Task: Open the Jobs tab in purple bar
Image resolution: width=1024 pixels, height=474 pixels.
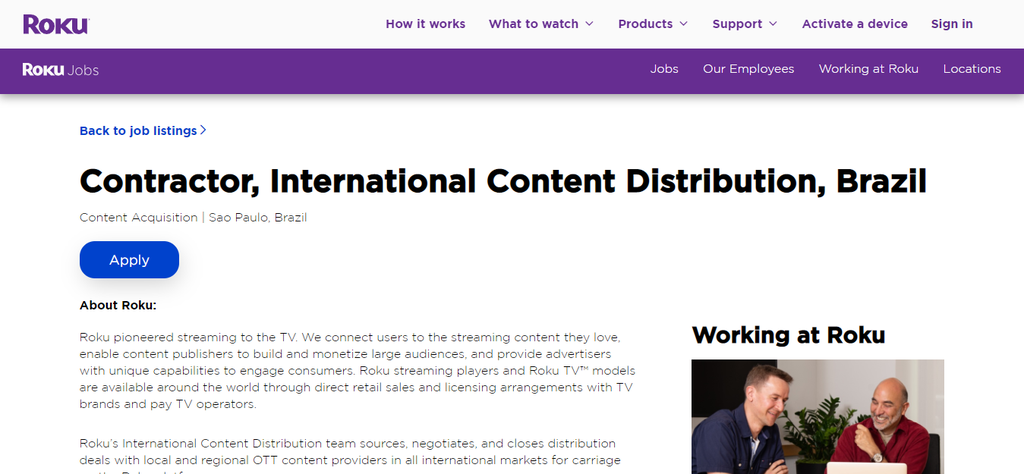Action: coord(664,69)
